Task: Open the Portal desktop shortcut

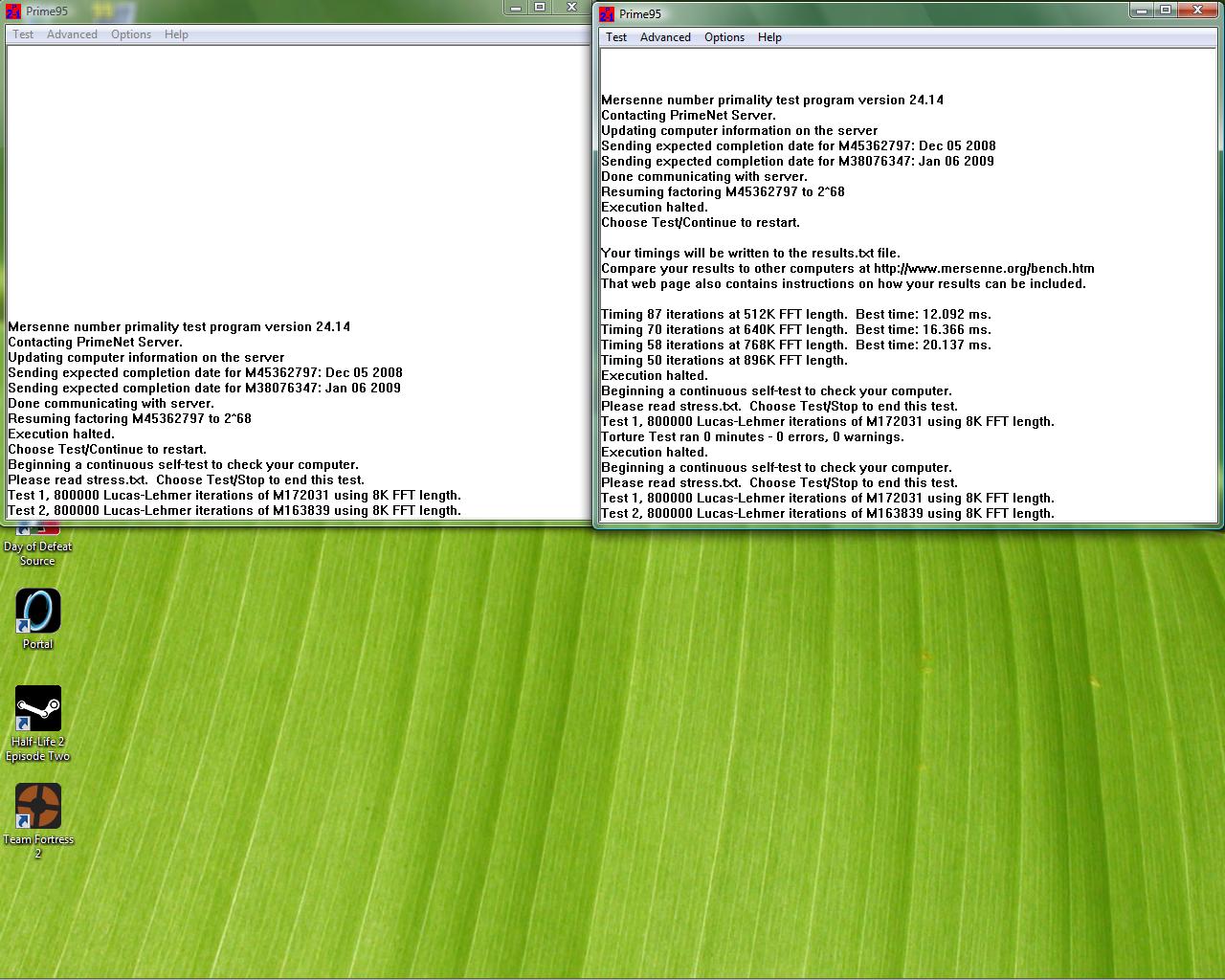Action: 38,619
